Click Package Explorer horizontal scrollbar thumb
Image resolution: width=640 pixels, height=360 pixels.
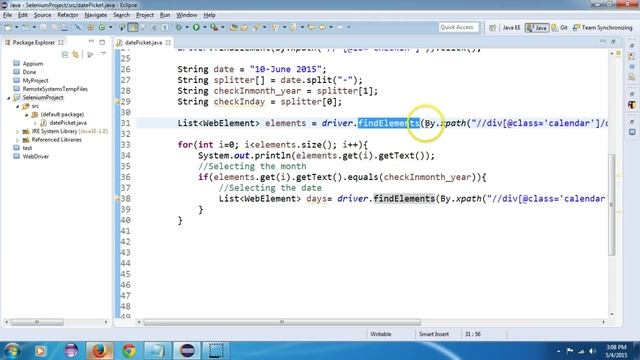pyautogui.click(x=37, y=322)
